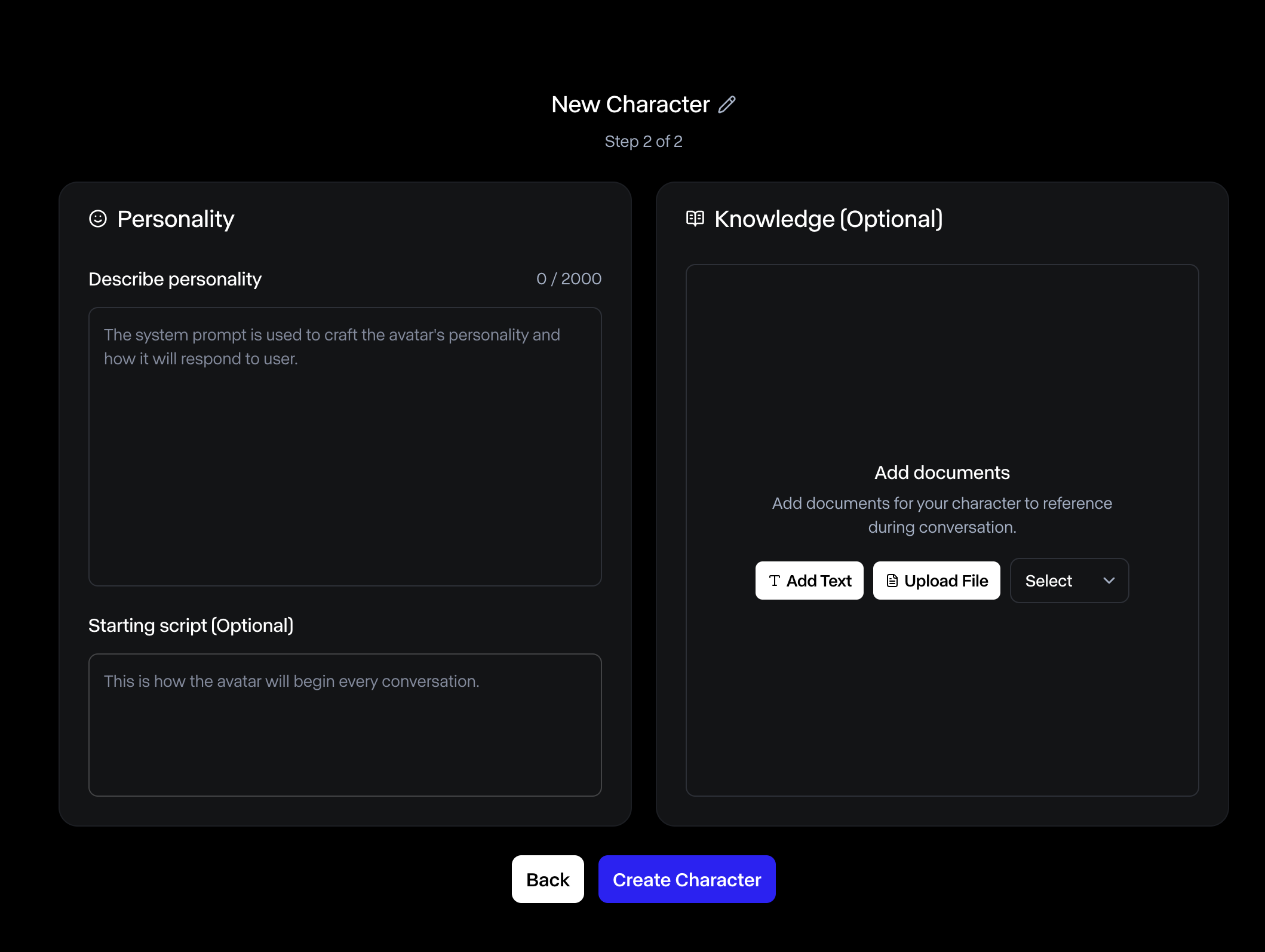Click the New Character title text
Image resolution: width=1265 pixels, height=952 pixels.
coord(630,105)
